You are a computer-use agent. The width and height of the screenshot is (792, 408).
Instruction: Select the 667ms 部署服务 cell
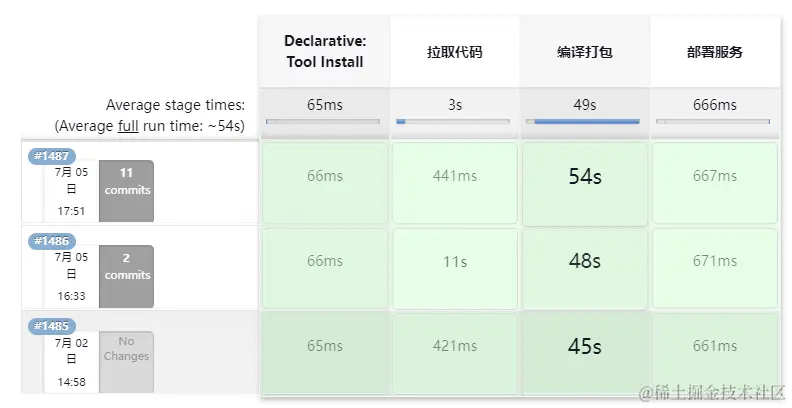pyautogui.click(x=714, y=176)
